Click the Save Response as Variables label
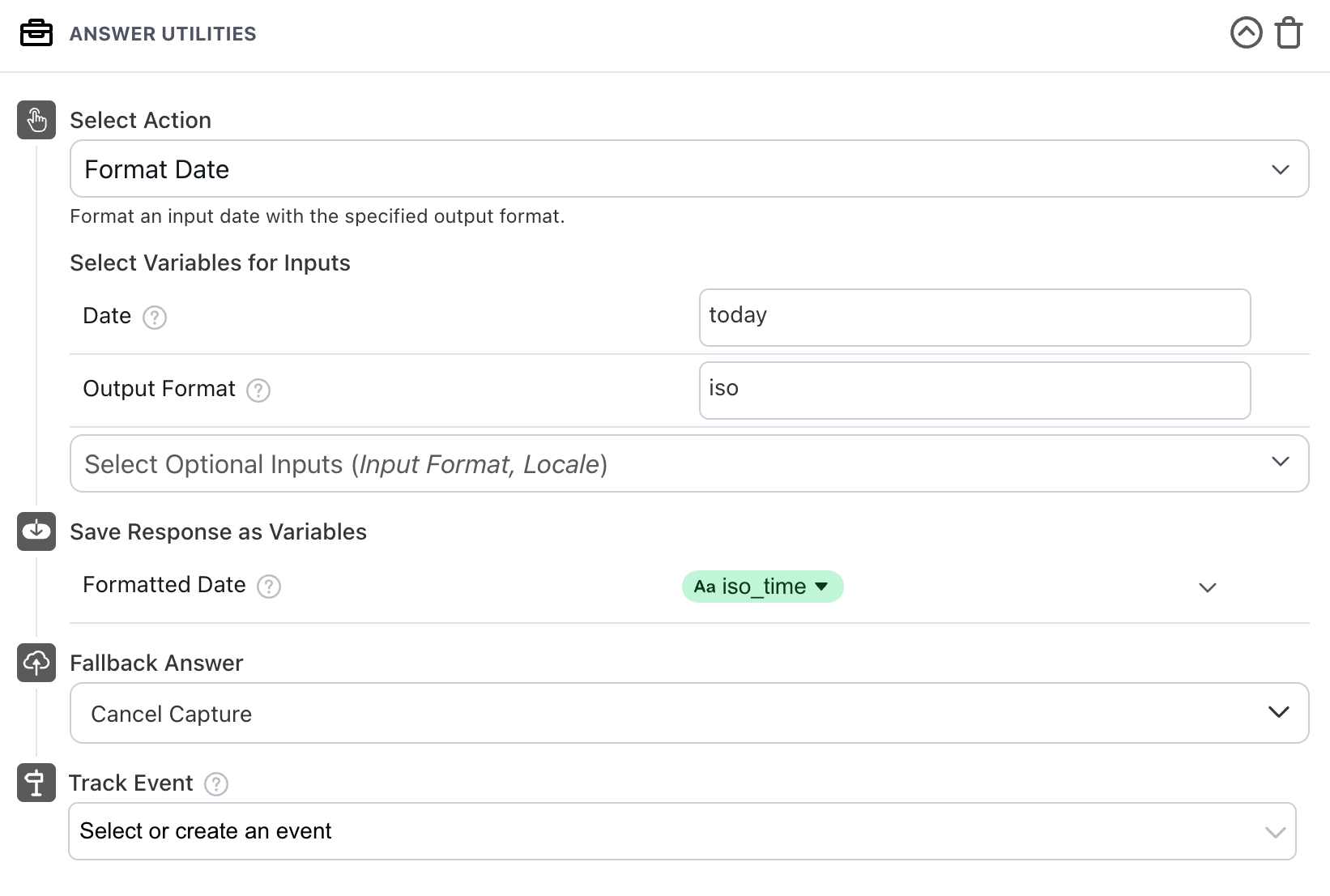The image size is (1330, 896). coord(219,531)
